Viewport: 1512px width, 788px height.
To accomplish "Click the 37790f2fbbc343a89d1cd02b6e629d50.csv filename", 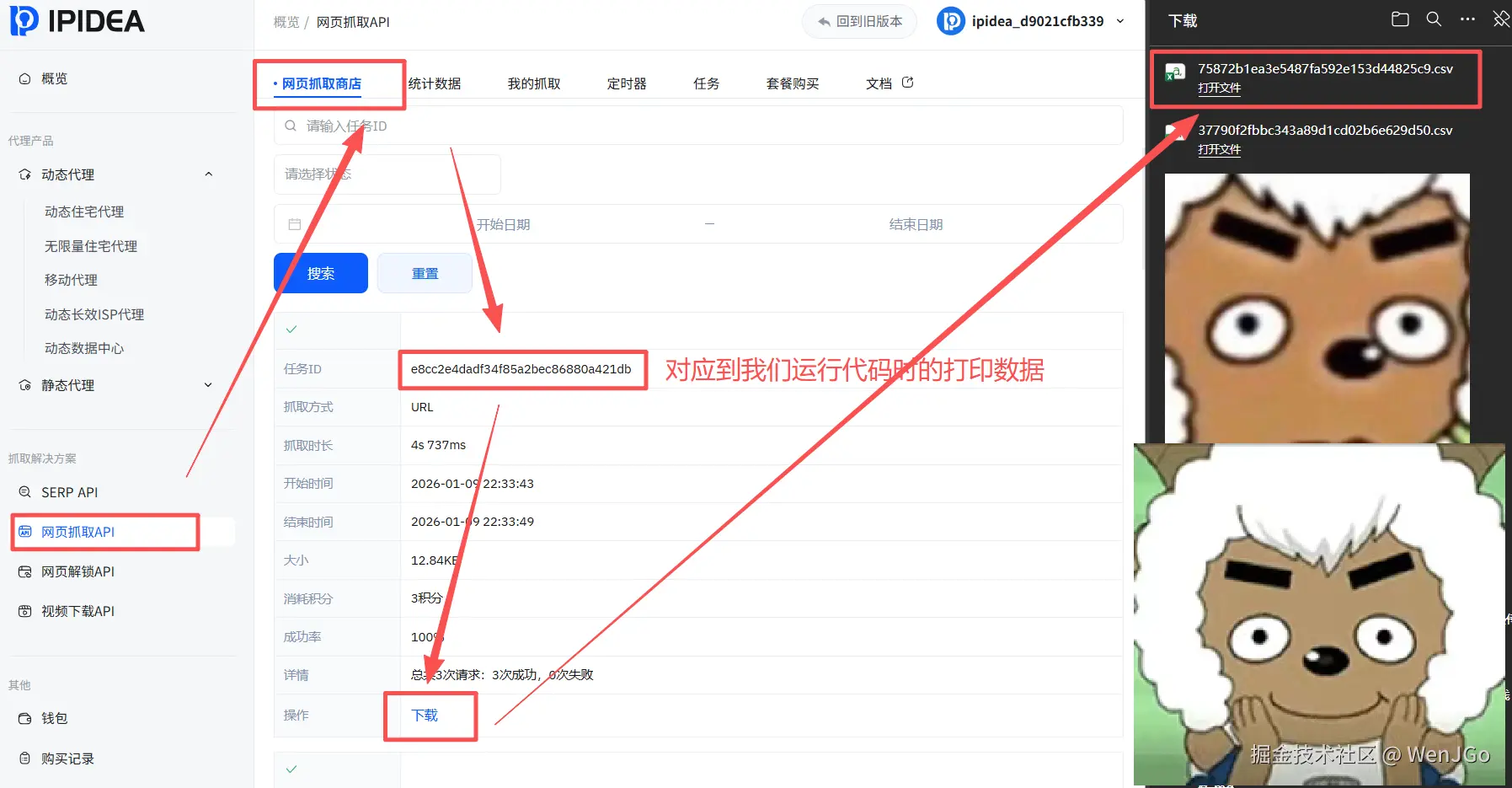I will click(x=1325, y=130).
